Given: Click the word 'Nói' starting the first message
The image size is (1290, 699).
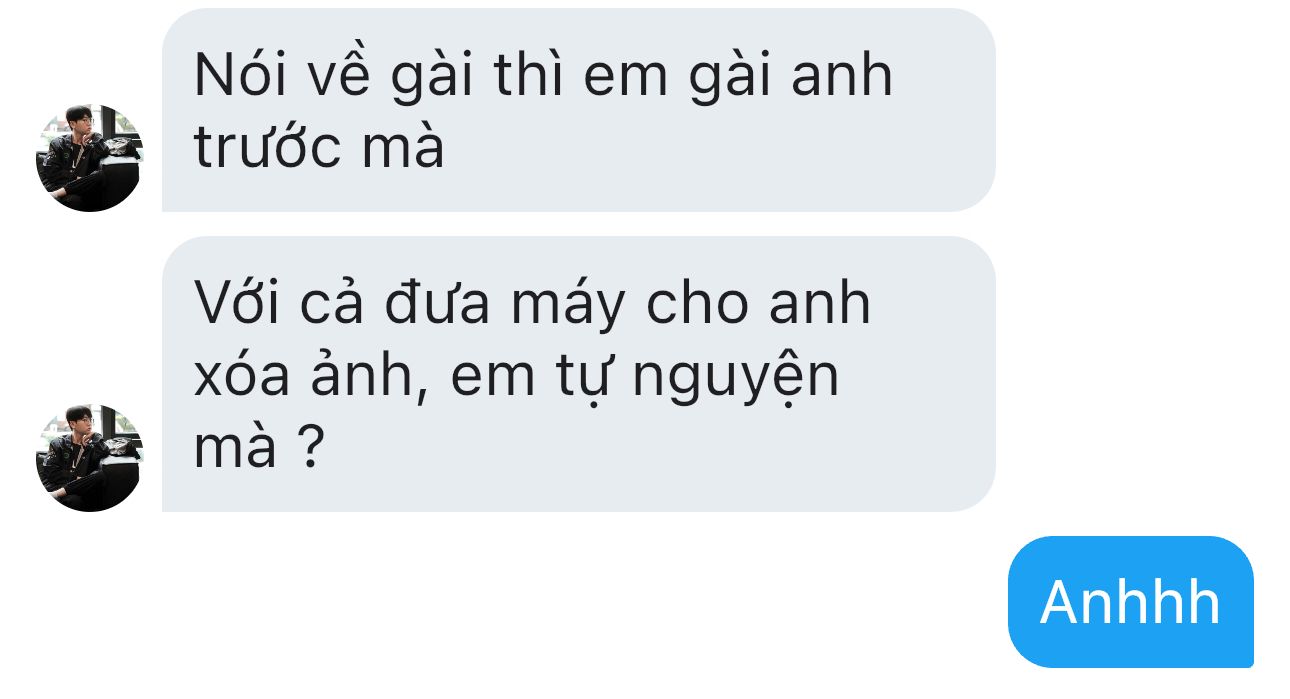Looking at the screenshot, I should (x=236, y=75).
